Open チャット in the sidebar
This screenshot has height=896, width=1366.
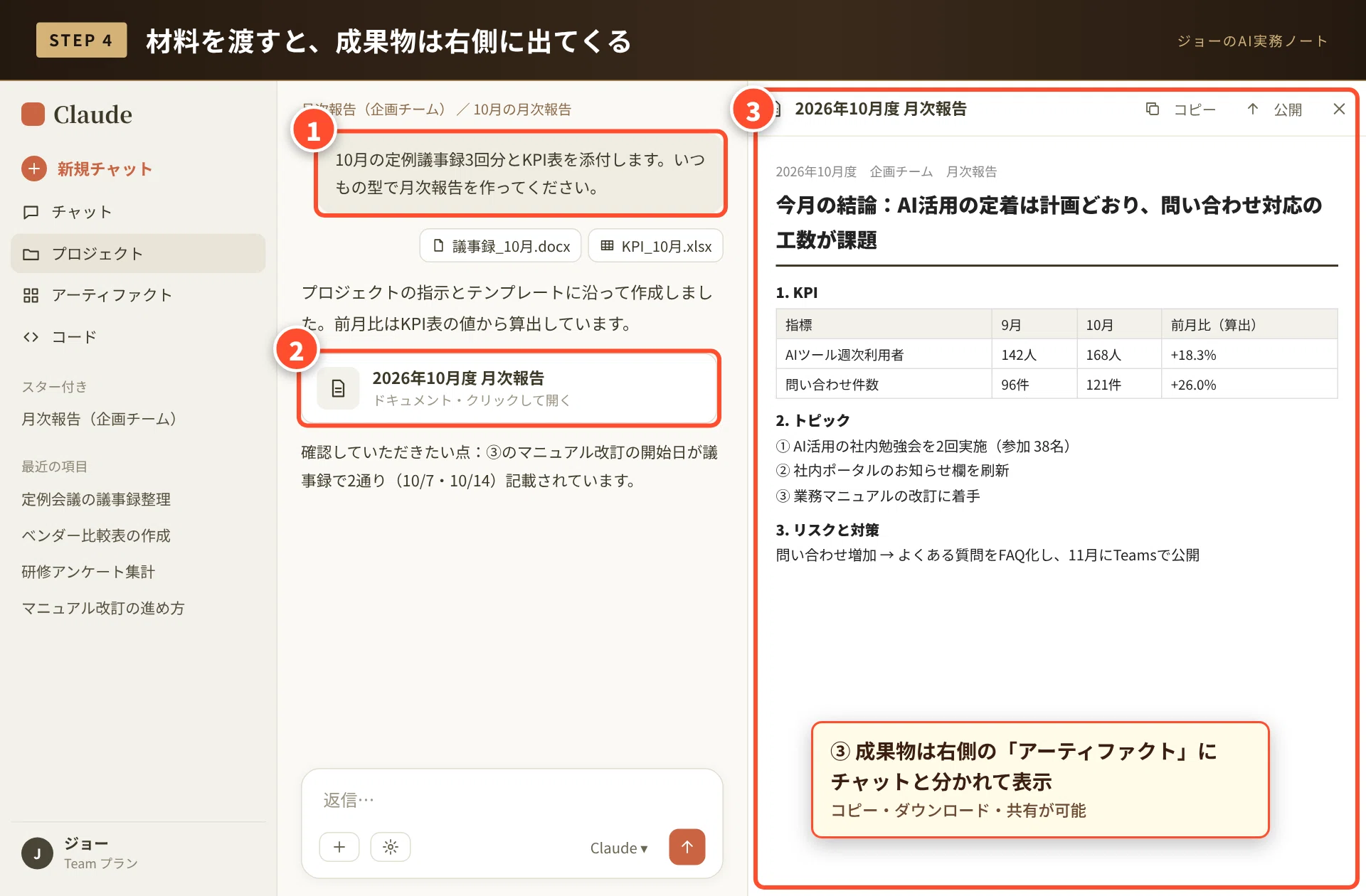point(138,212)
